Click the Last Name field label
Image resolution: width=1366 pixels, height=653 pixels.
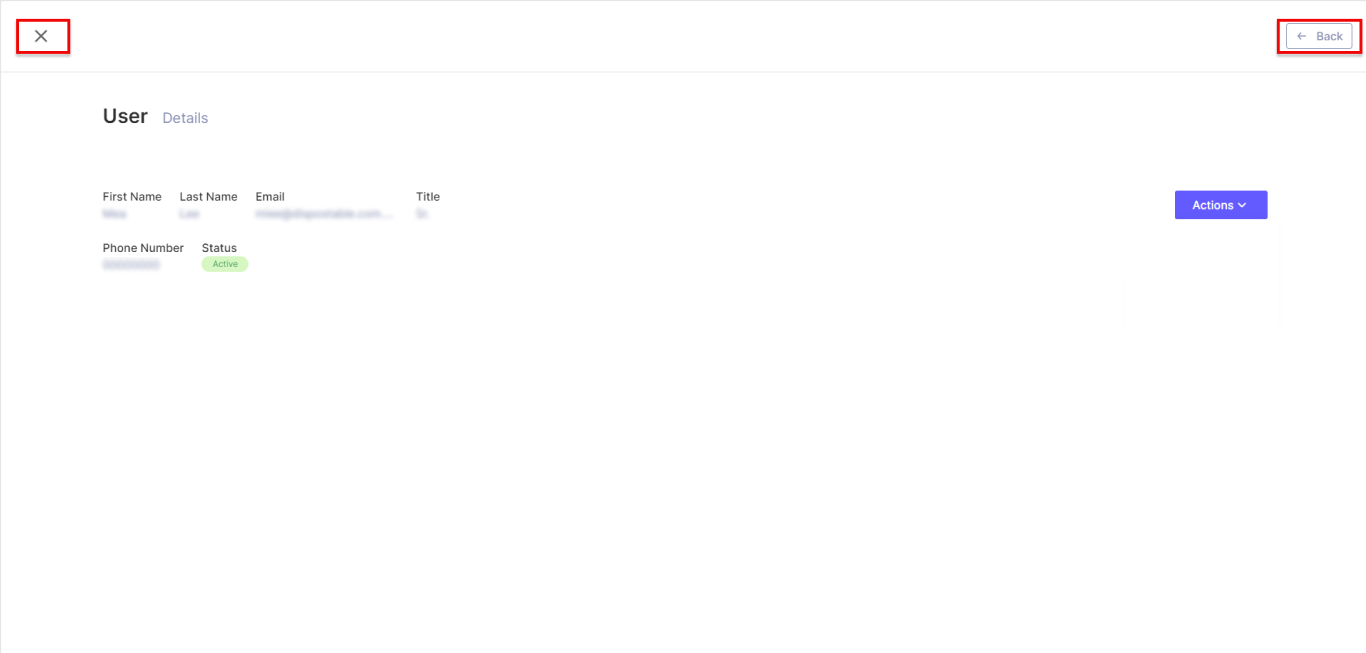pyautogui.click(x=208, y=197)
